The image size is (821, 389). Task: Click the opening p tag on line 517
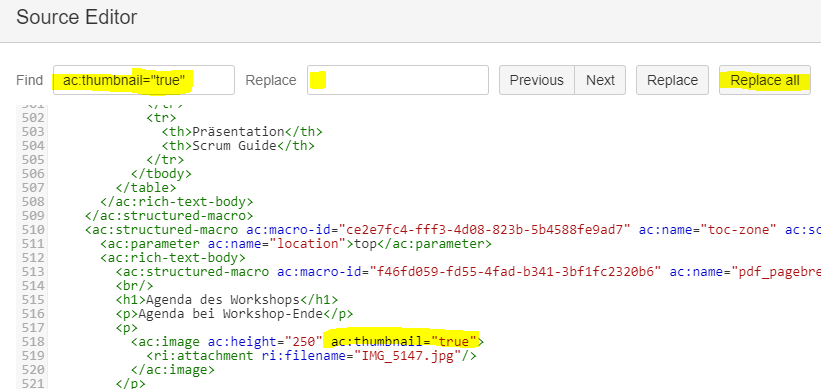(x=127, y=328)
